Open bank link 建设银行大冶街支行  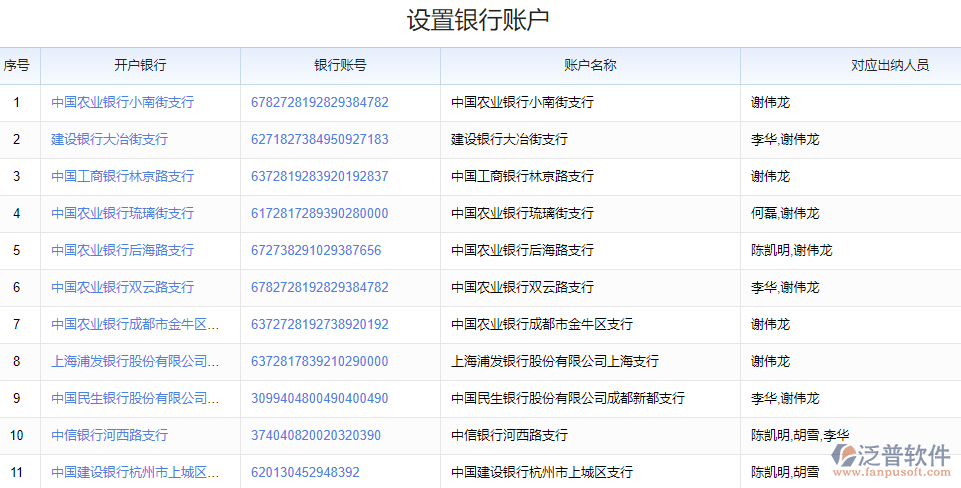click(x=109, y=139)
